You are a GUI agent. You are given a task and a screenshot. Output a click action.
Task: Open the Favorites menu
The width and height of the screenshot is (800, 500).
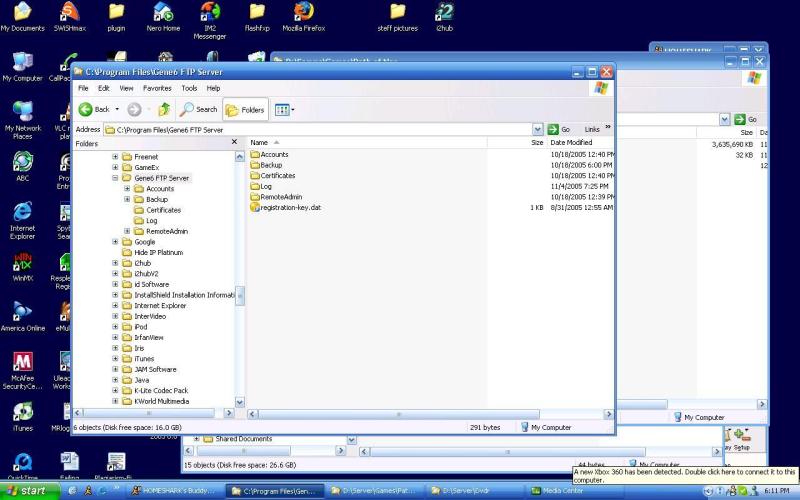[x=157, y=88]
